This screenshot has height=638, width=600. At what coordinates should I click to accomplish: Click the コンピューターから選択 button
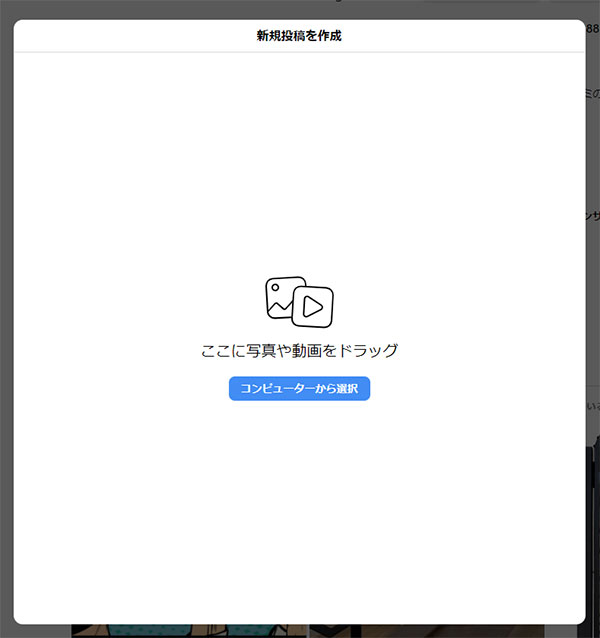299,388
